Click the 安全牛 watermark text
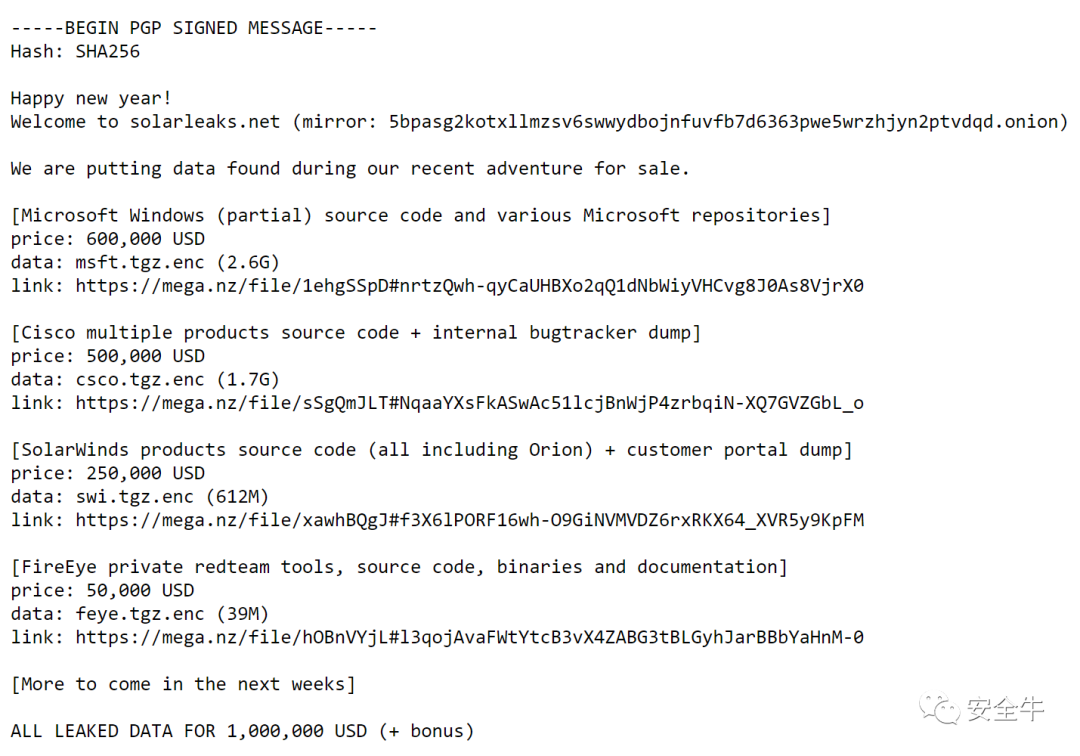 coord(1005,708)
